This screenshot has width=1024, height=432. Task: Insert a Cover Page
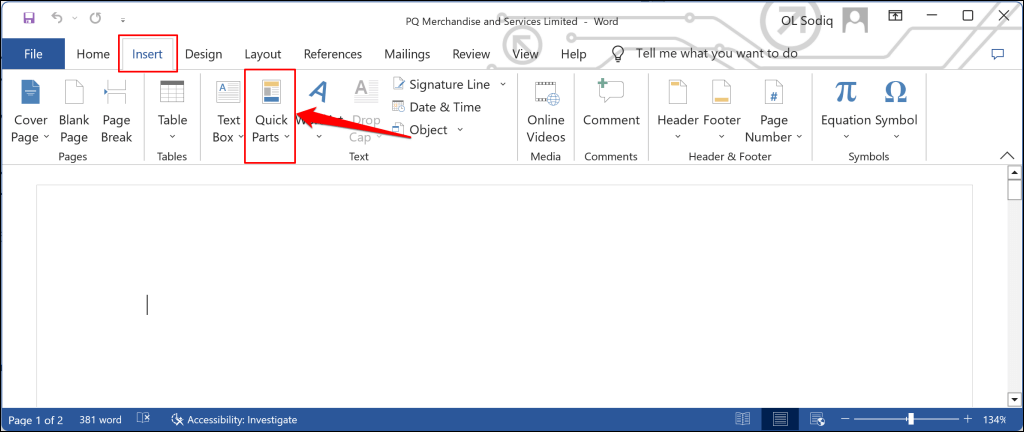tap(31, 111)
